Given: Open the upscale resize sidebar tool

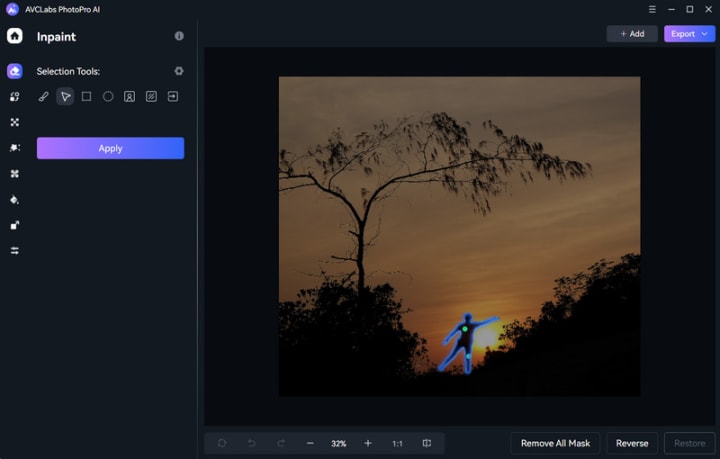Looking at the screenshot, I should pos(15,225).
